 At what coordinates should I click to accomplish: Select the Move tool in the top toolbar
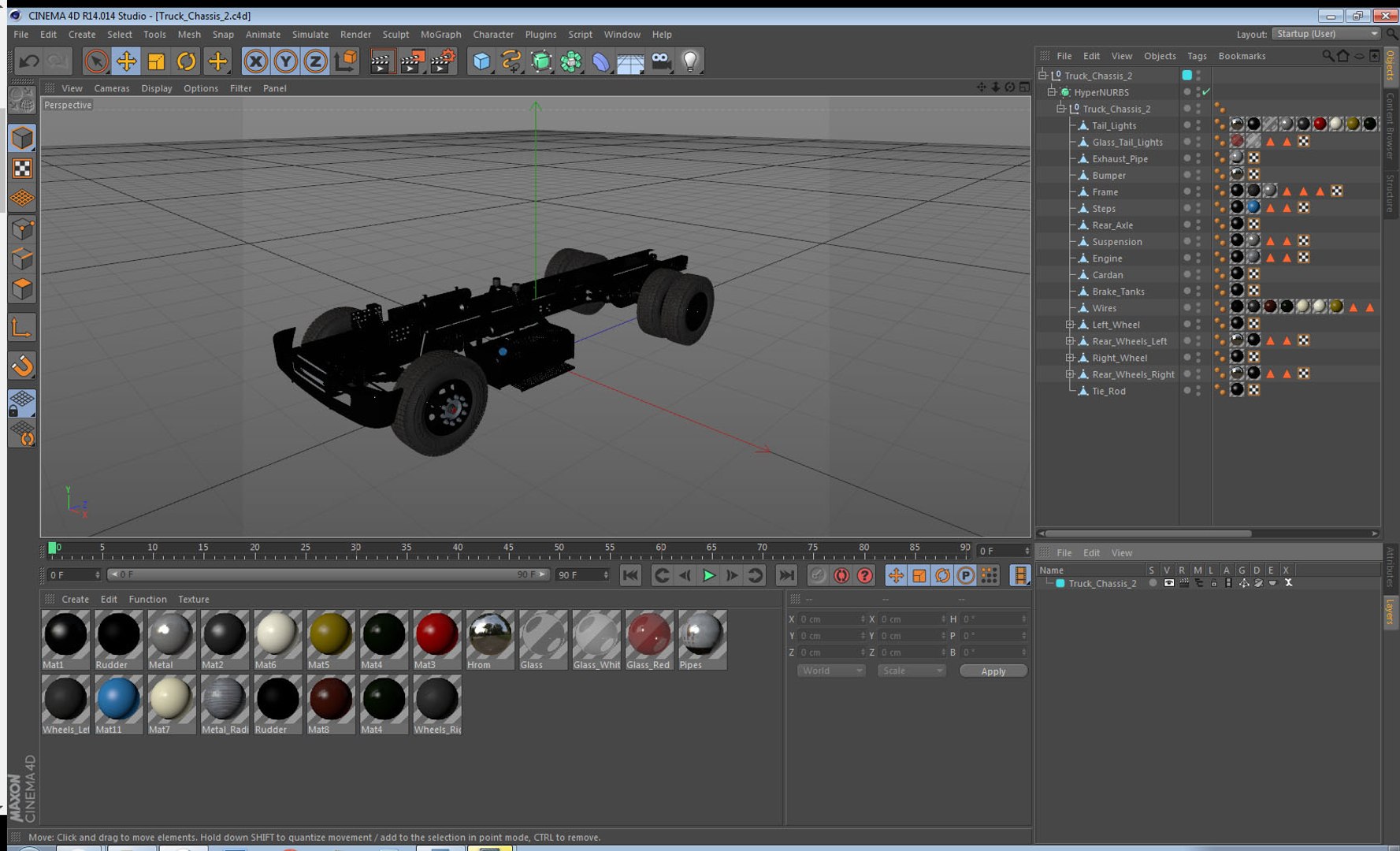point(126,61)
